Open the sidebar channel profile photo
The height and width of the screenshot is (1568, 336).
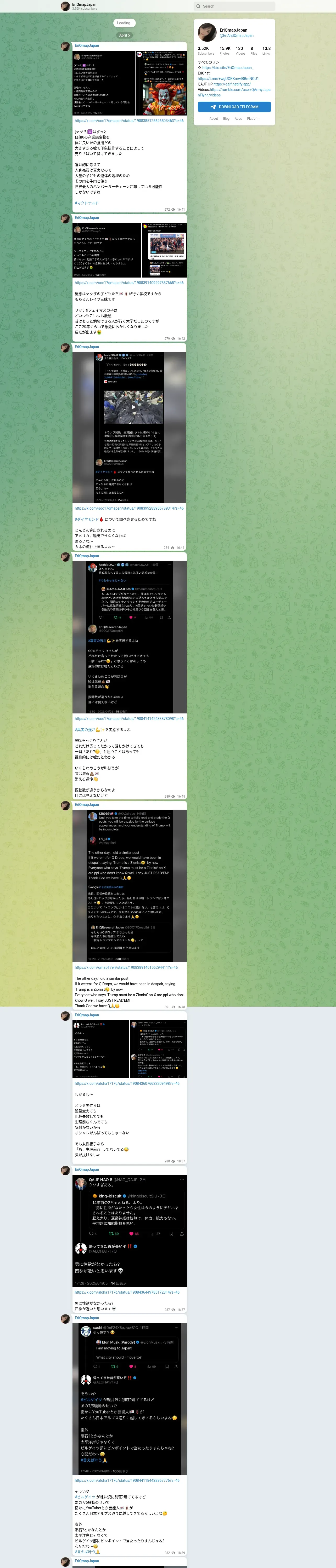[207, 32]
